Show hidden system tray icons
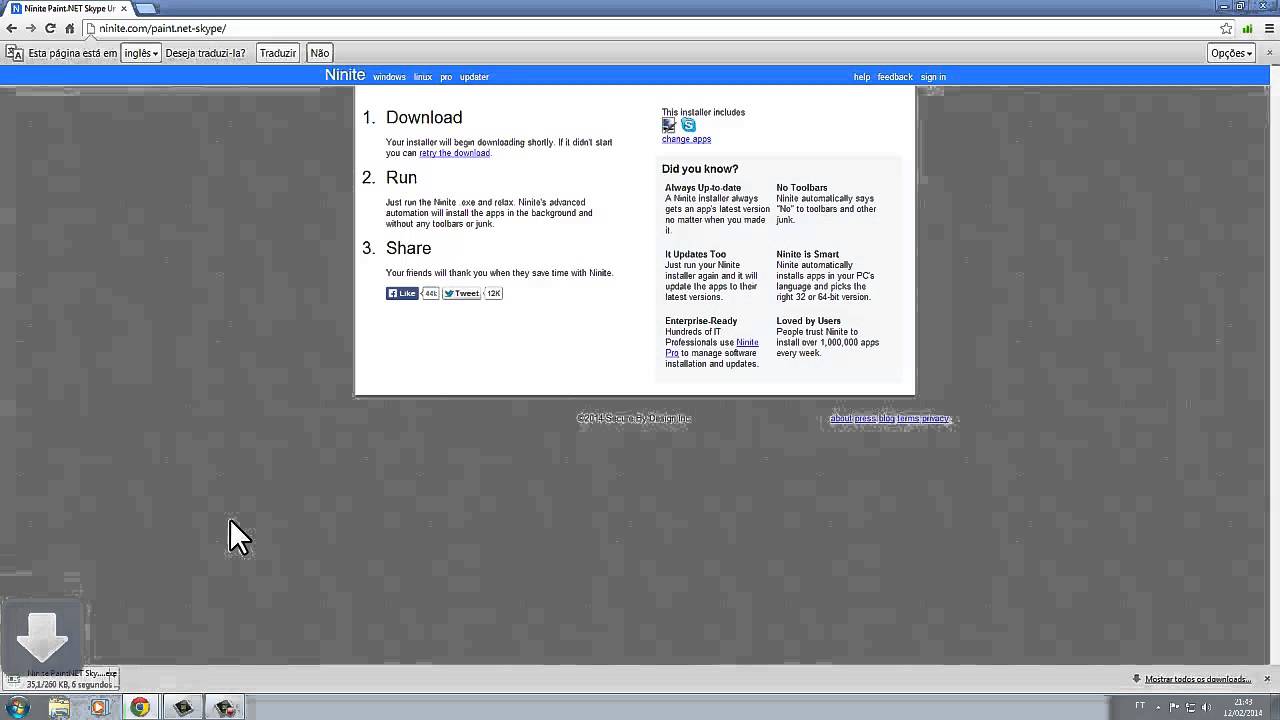 [x=1159, y=707]
